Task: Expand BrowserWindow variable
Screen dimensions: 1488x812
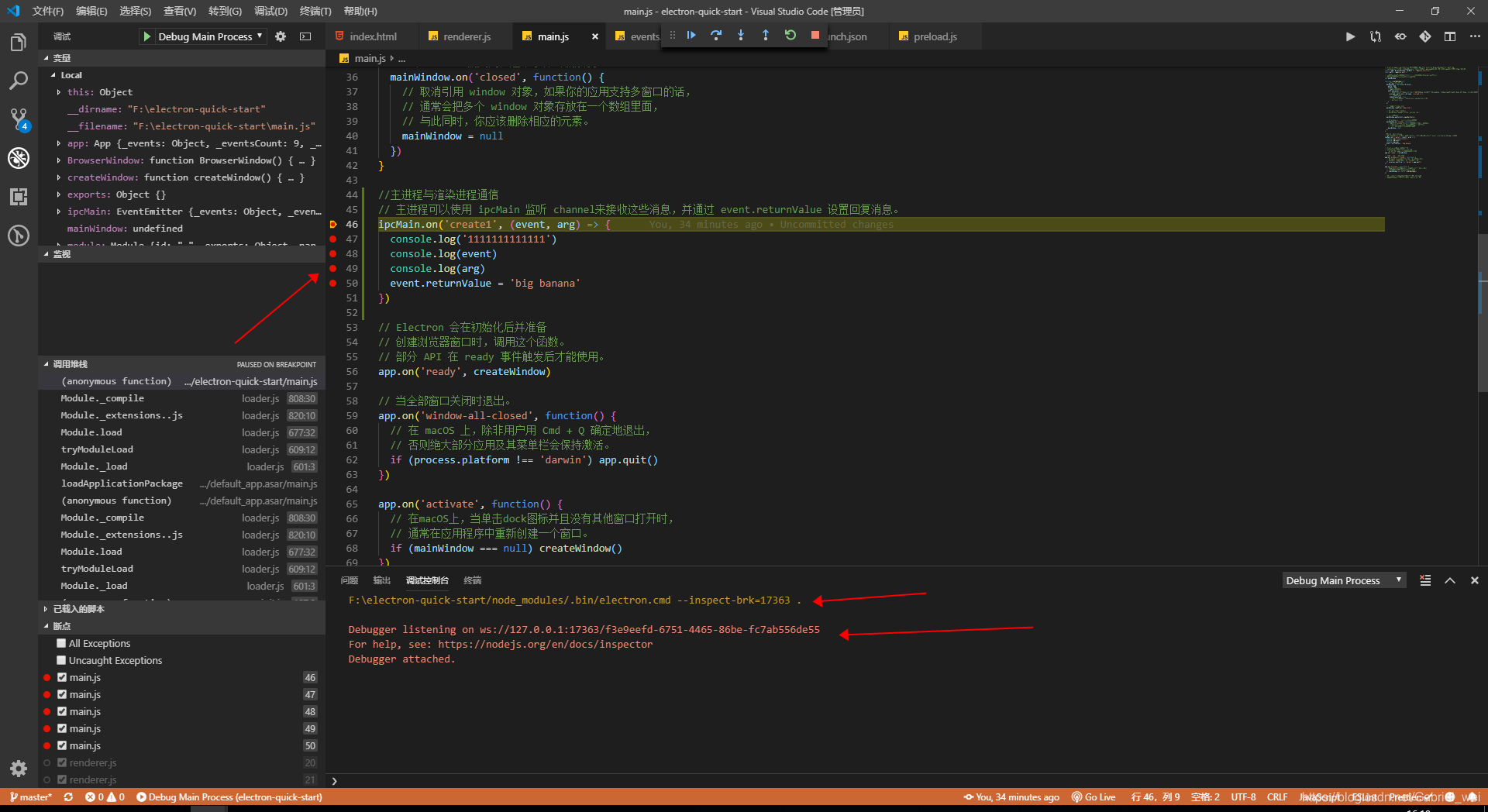Action: click(59, 160)
